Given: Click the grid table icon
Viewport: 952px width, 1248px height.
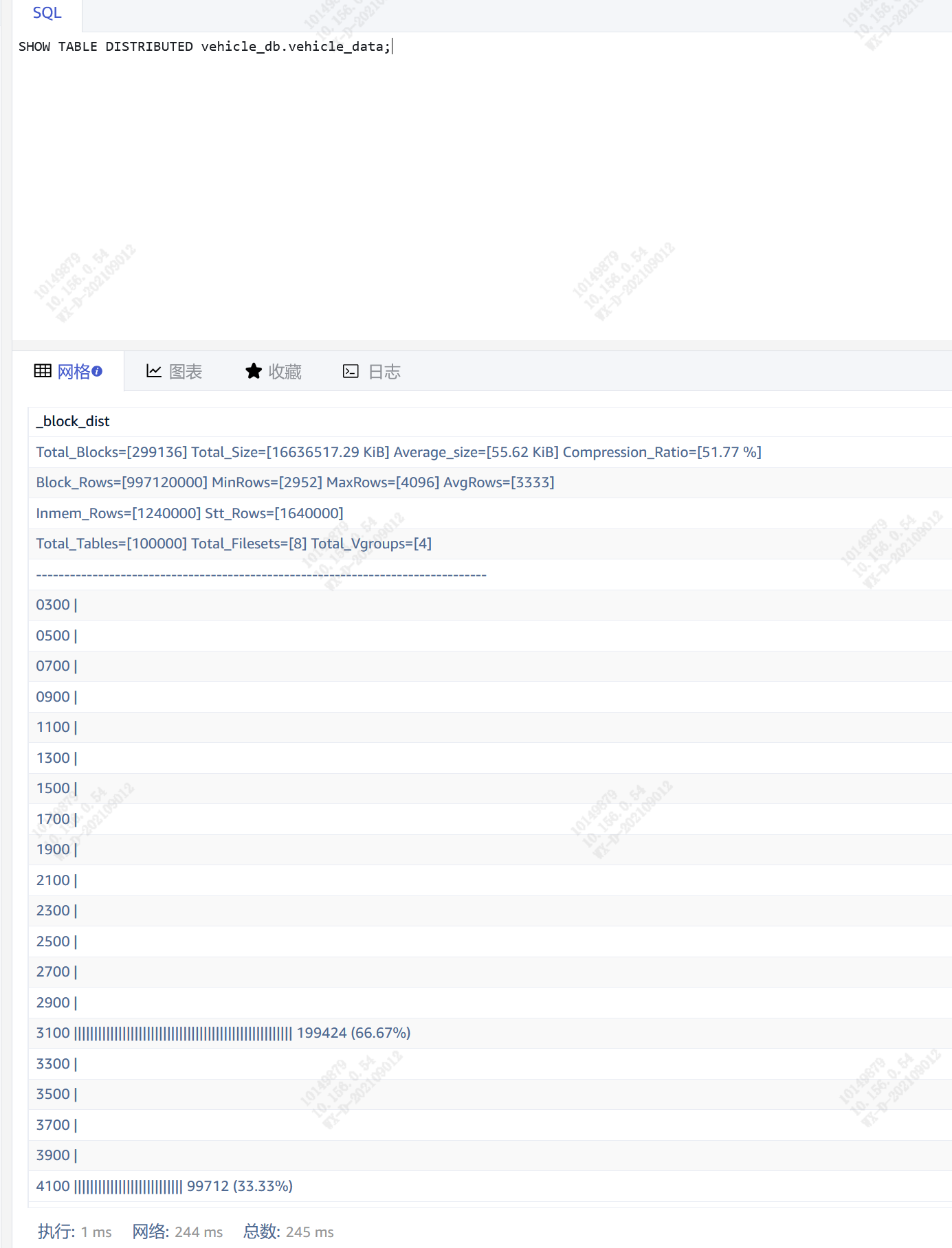Looking at the screenshot, I should [x=43, y=371].
